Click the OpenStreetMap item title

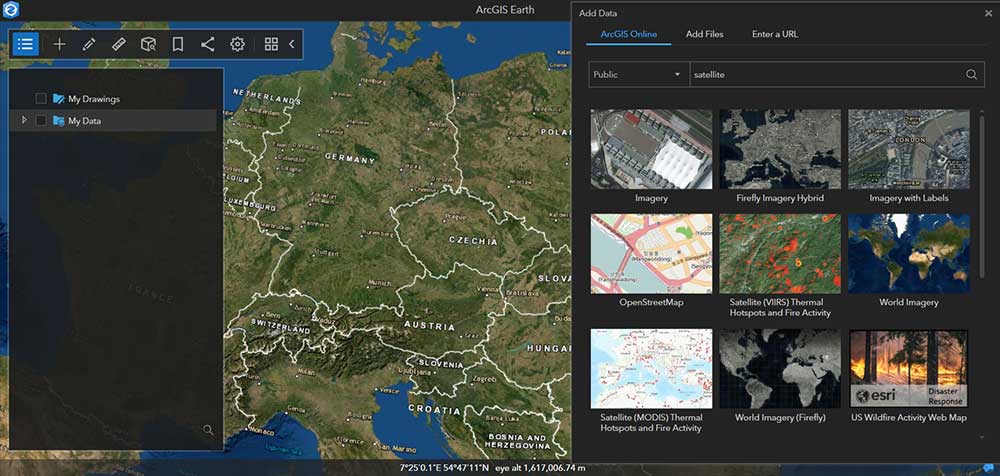pos(651,302)
